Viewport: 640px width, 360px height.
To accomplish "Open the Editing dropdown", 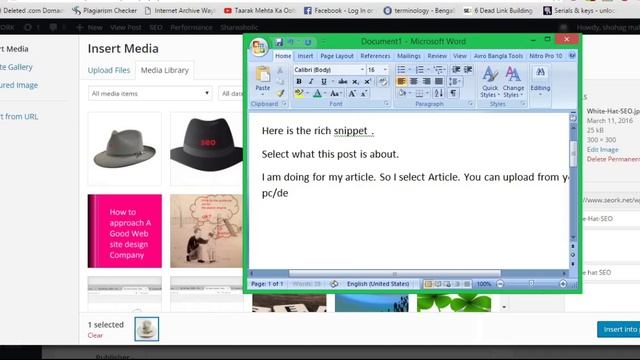I will tap(540, 82).
